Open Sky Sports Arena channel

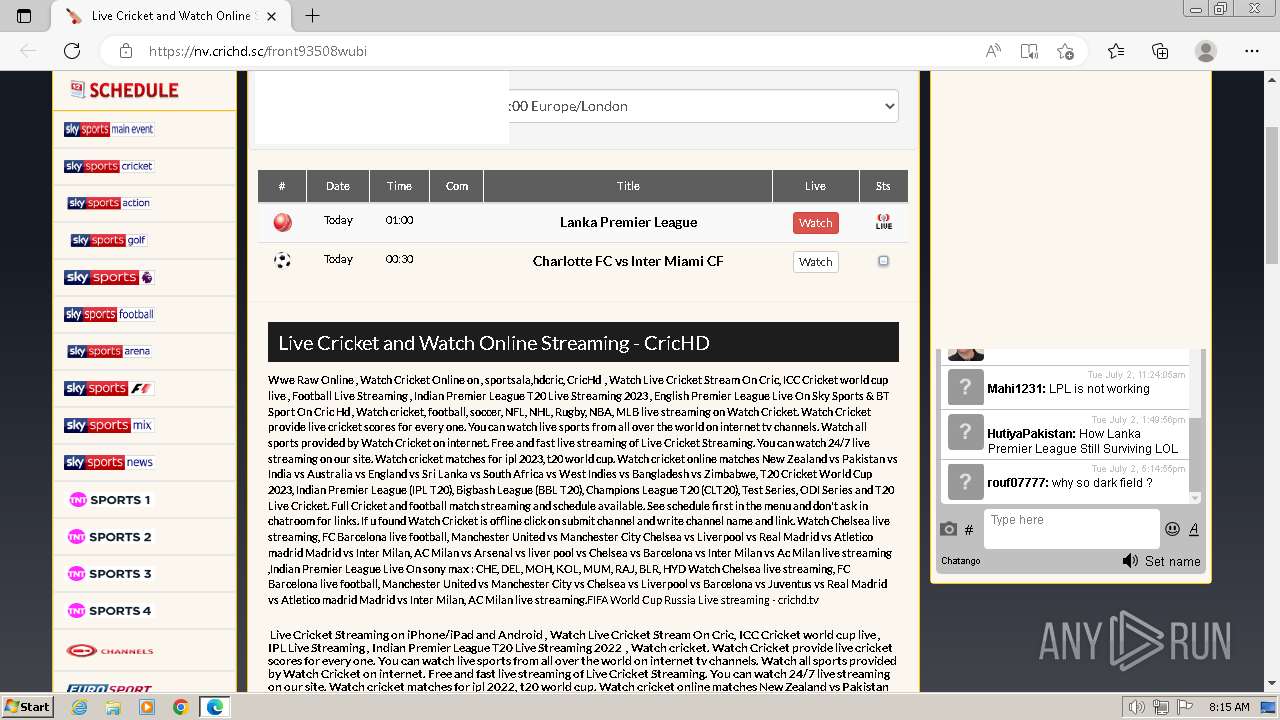coord(109,351)
